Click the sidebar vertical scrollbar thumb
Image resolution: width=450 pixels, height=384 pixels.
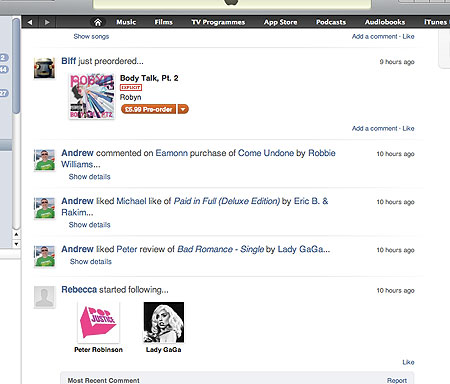(x=16, y=65)
